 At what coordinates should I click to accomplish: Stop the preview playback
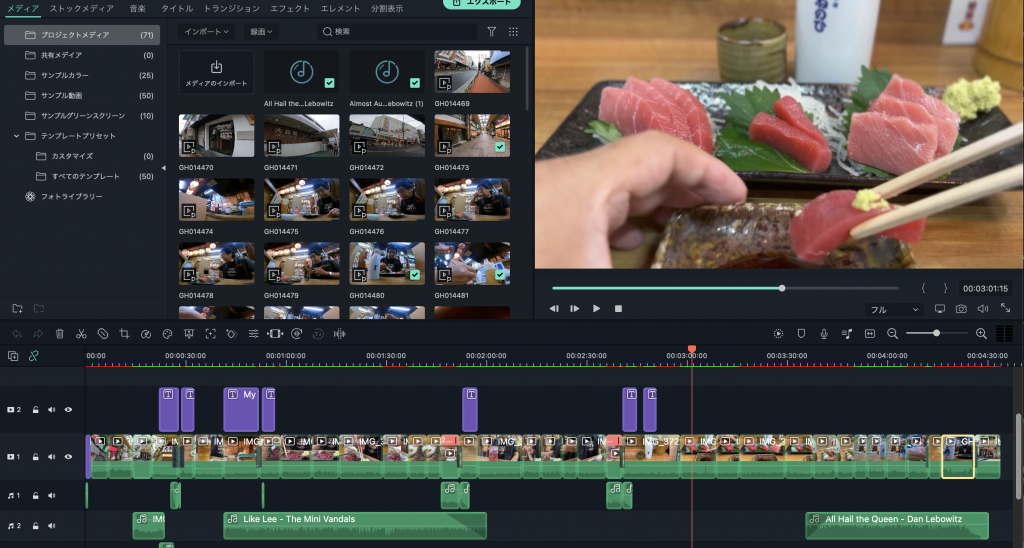click(x=618, y=308)
